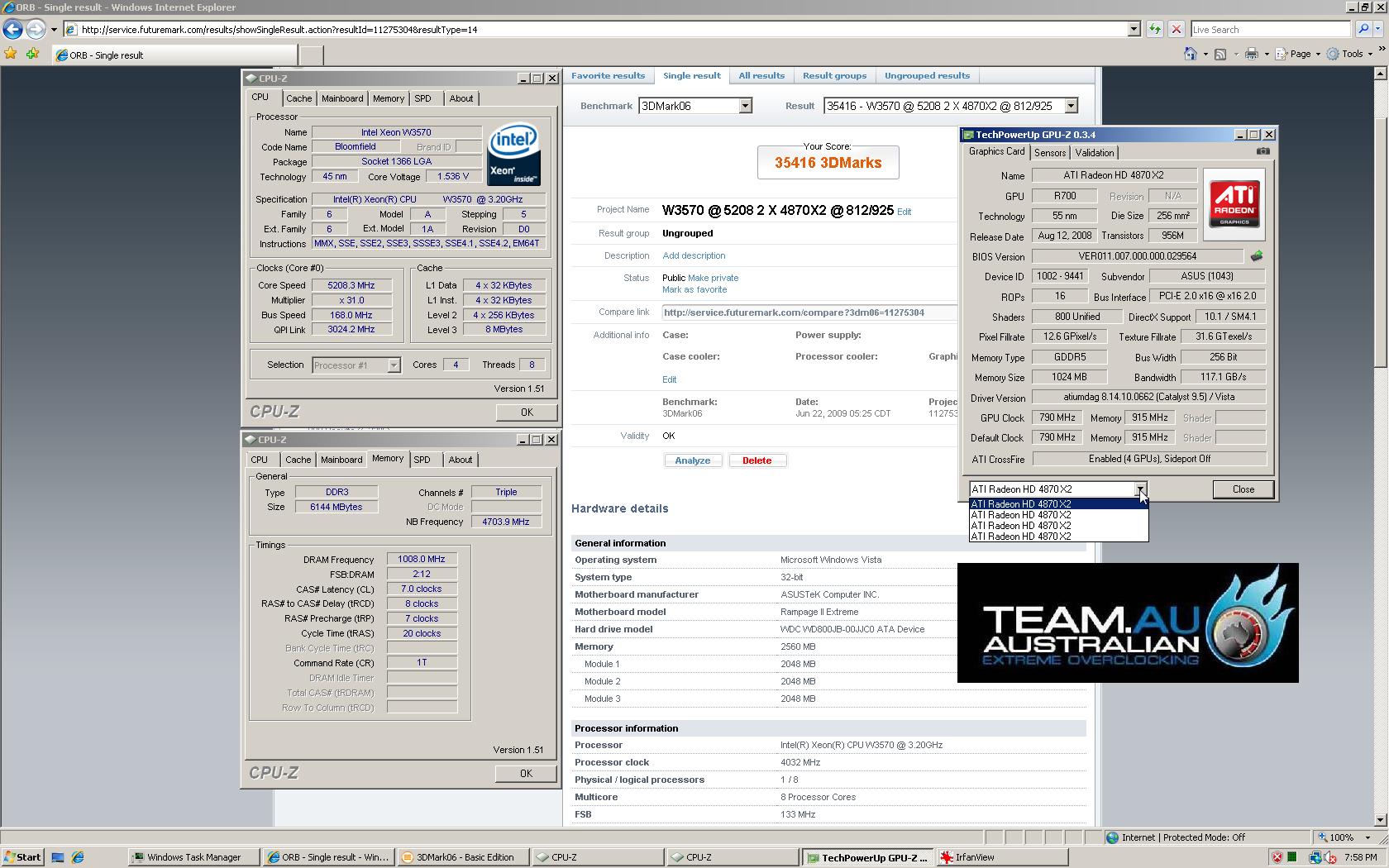
Task: Click the Live Search magnifier icon
Action: [1363, 29]
